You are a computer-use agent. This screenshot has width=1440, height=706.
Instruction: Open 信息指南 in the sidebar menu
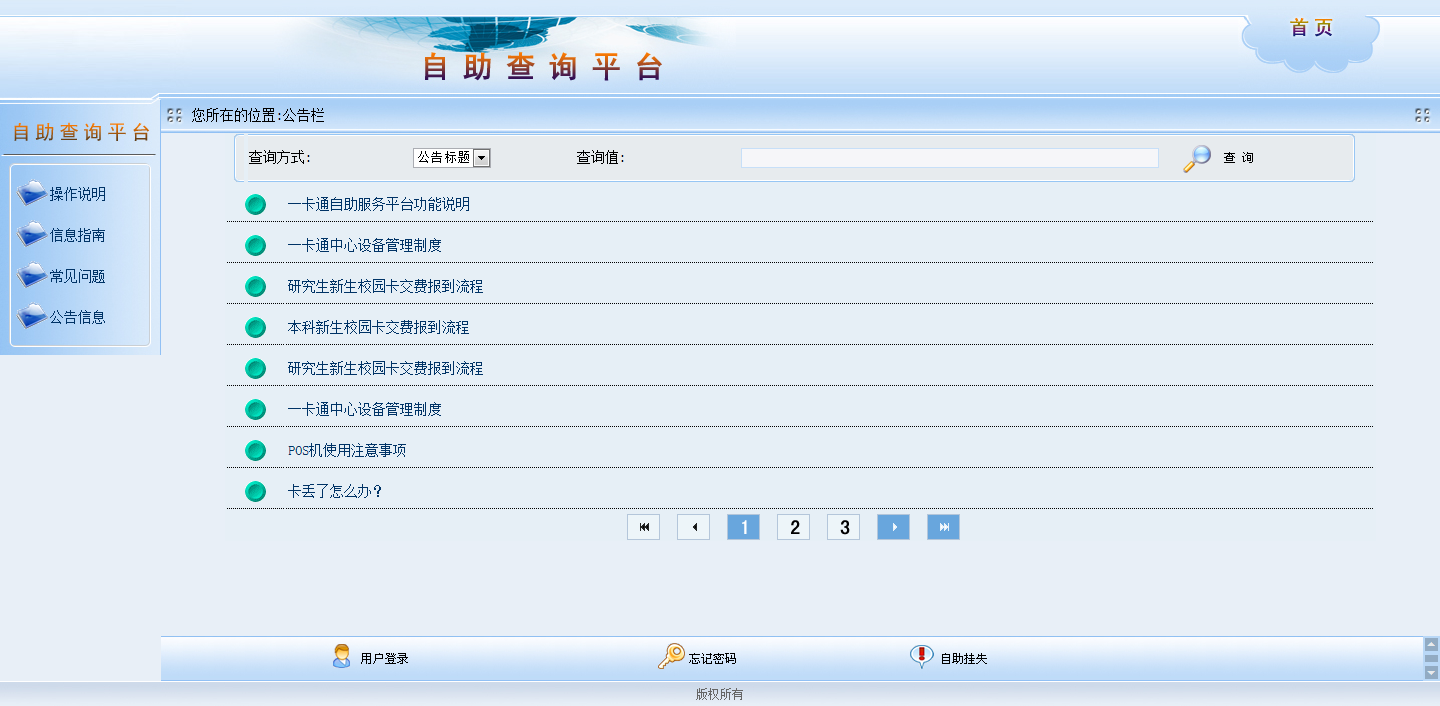click(x=77, y=235)
